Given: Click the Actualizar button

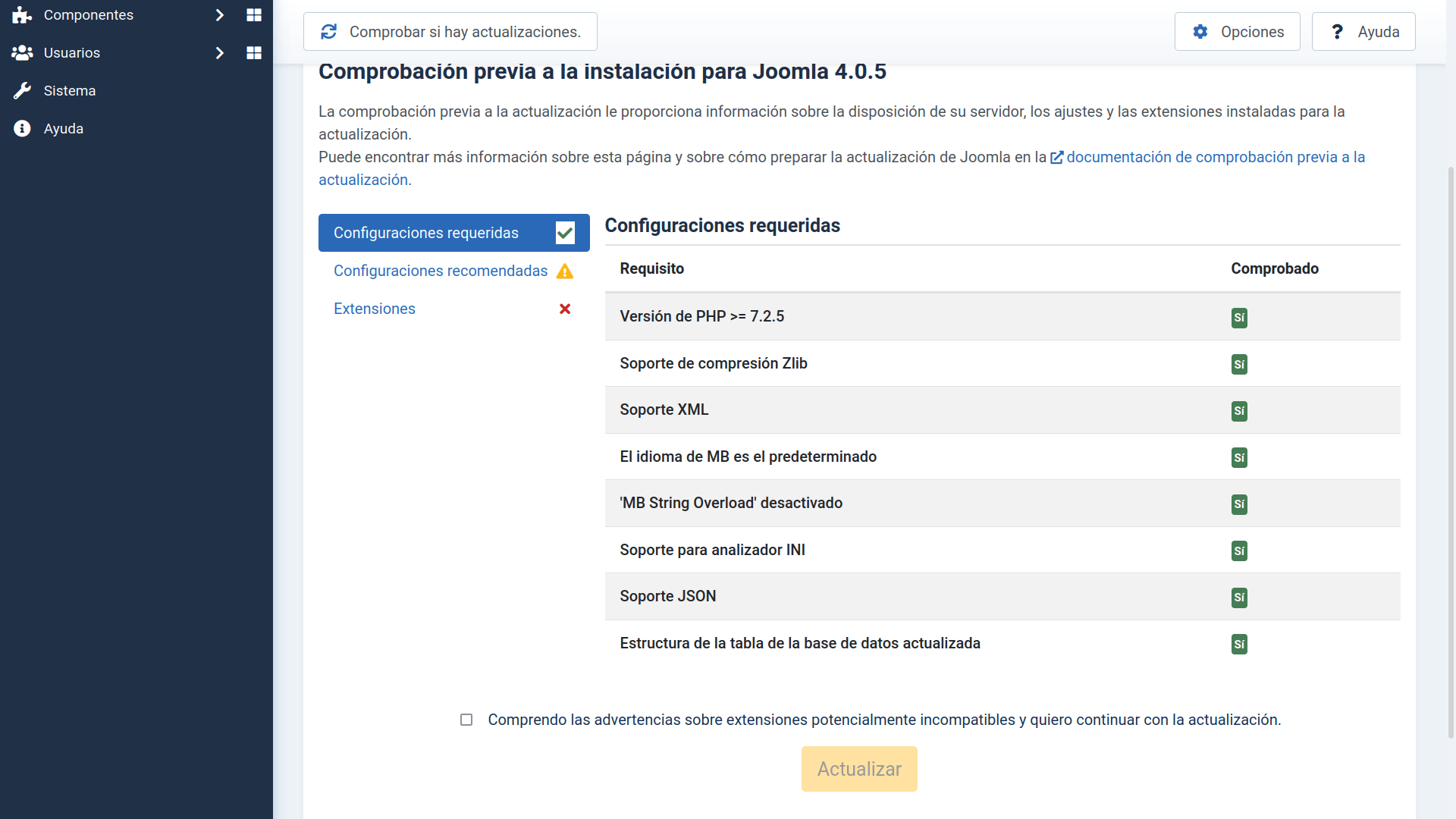Looking at the screenshot, I should coord(859,769).
